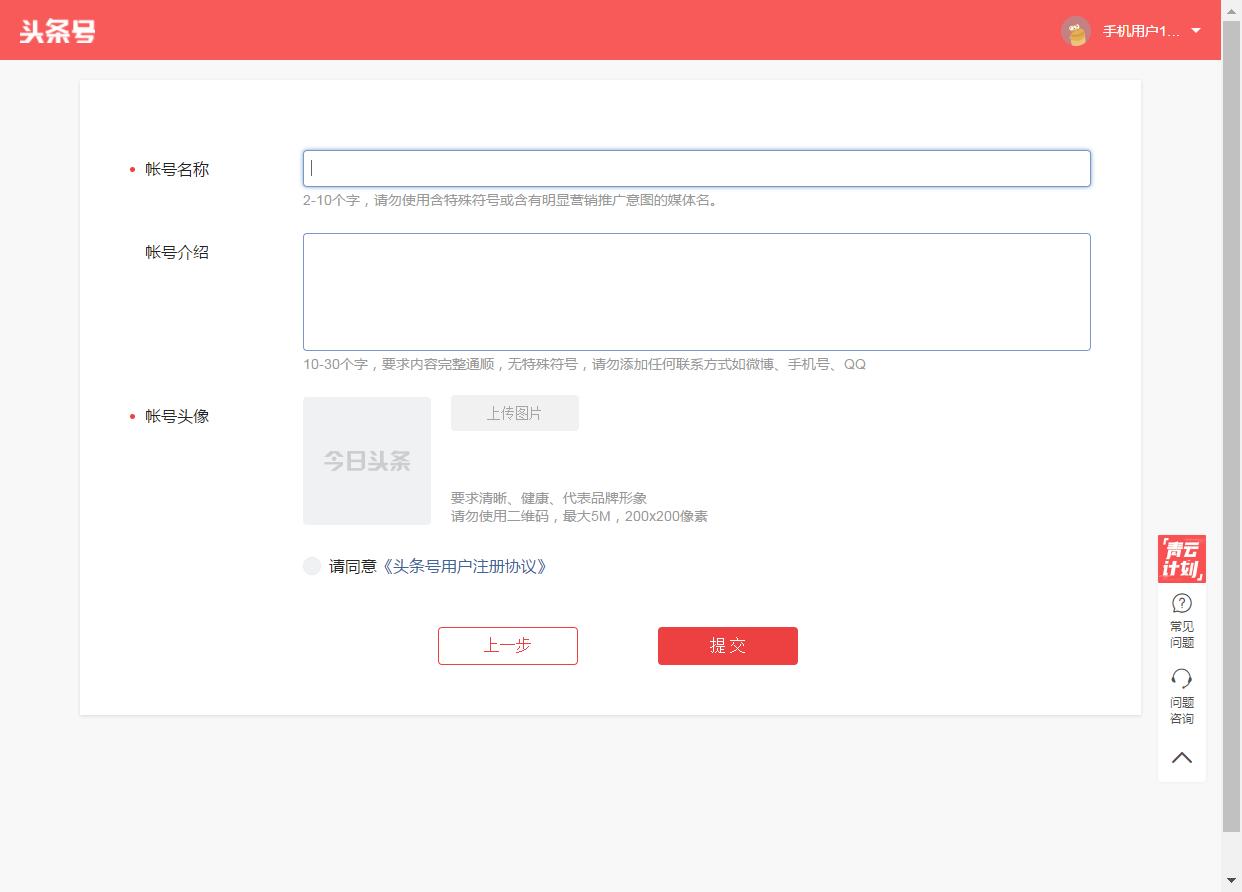Click the 头条号 brand text as home tab
This screenshot has height=892, width=1242.
pos(56,31)
